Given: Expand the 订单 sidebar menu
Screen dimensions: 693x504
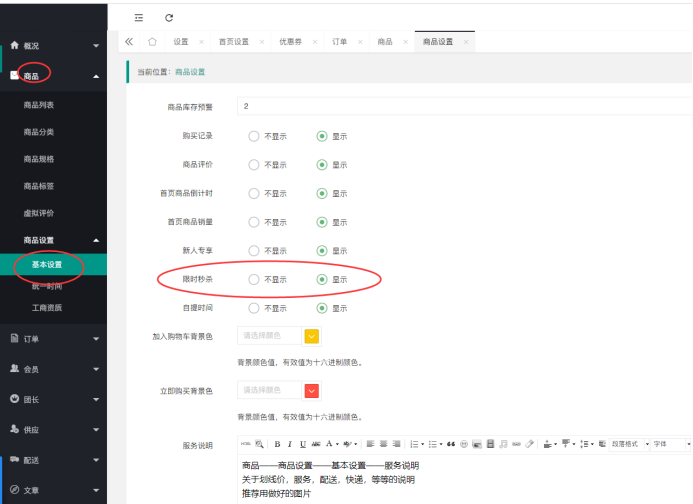Looking at the screenshot, I should (x=53, y=339).
